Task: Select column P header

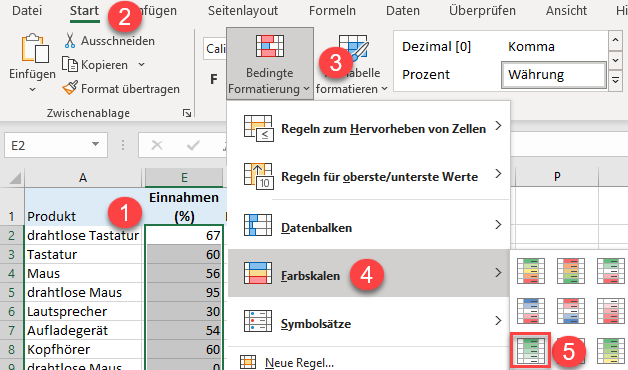Action: click(557, 176)
